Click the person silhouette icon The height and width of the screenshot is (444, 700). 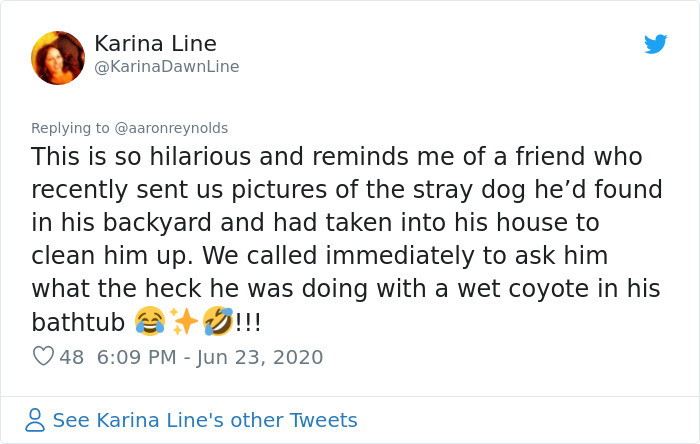click(36, 420)
